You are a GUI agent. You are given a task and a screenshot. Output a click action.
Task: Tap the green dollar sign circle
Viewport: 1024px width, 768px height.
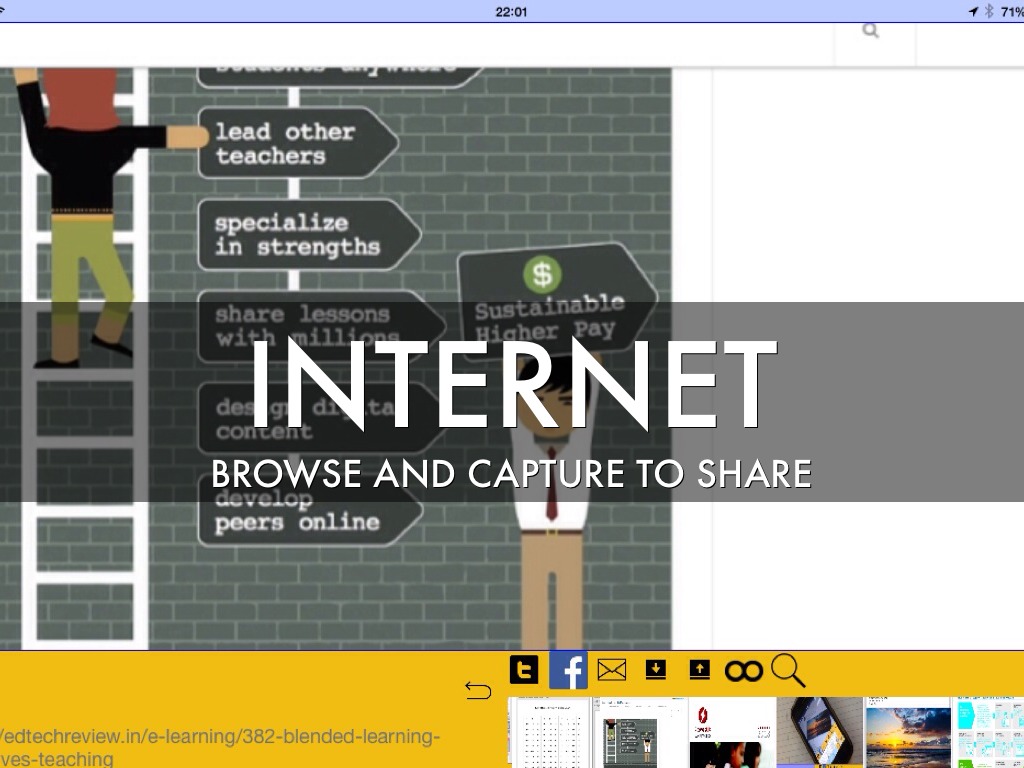(x=542, y=273)
